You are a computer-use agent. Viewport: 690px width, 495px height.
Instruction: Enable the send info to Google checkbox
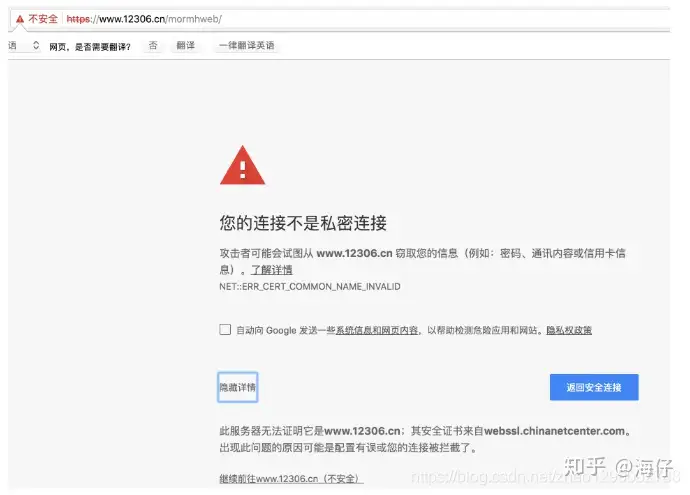(x=225, y=330)
